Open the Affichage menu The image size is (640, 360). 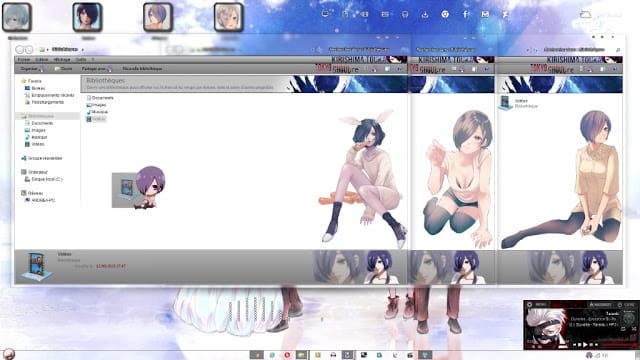coord(62,60)
